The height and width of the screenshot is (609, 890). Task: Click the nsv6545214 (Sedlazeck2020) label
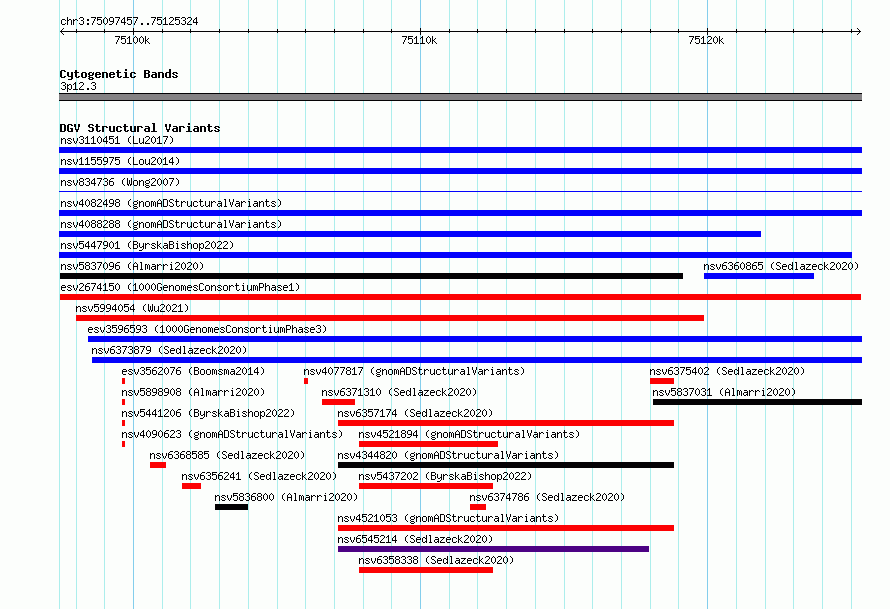415,539
